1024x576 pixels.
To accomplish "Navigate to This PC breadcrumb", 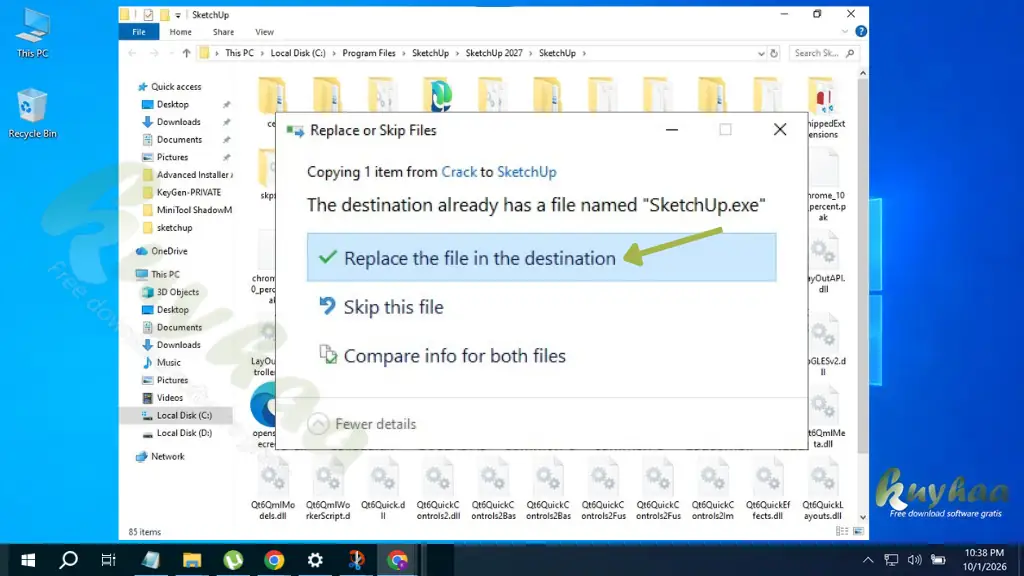I will 239,53.
